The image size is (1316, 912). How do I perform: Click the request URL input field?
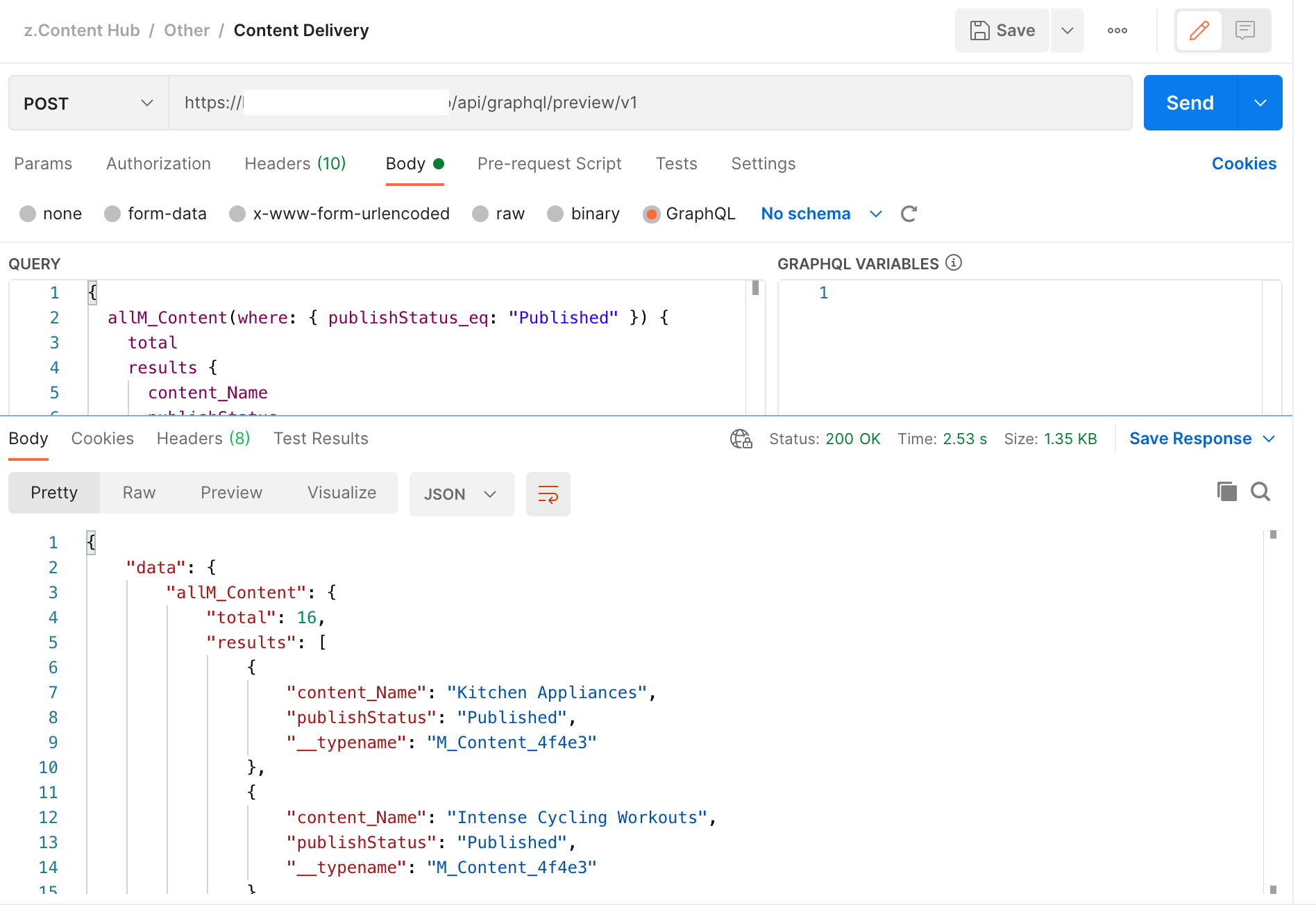point(650,103)
